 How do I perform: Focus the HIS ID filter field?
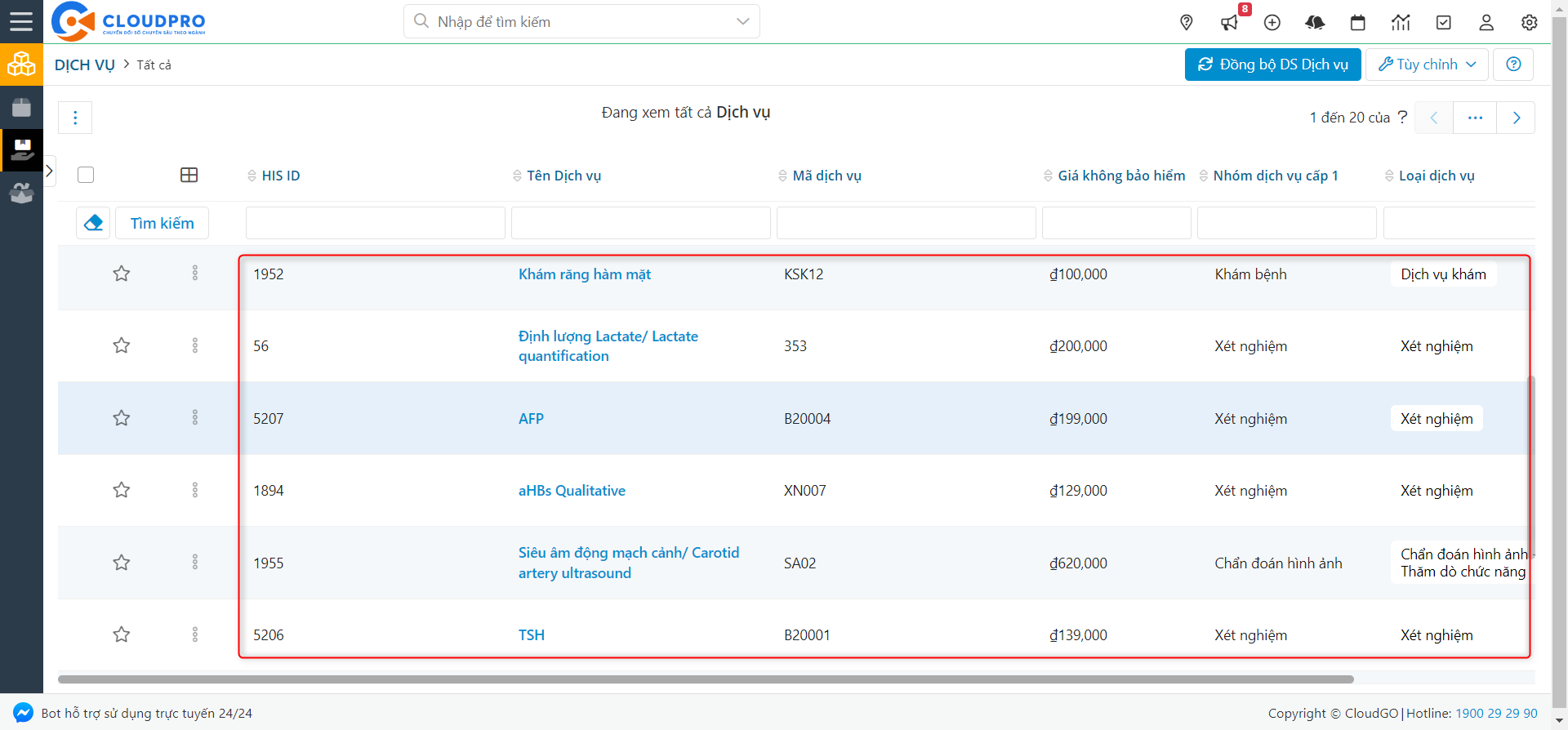click(376, 223)
